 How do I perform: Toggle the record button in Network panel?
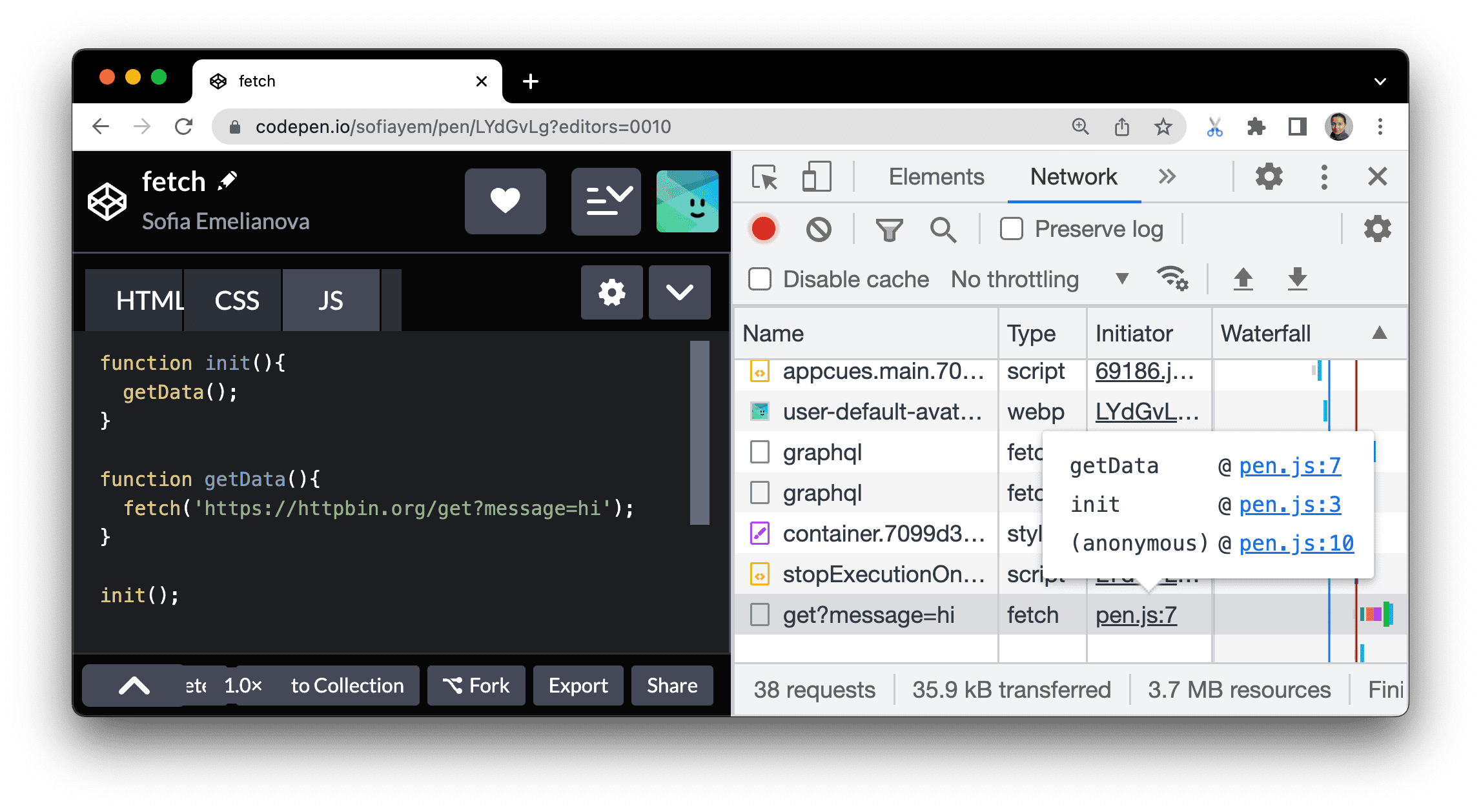[761, 230]
